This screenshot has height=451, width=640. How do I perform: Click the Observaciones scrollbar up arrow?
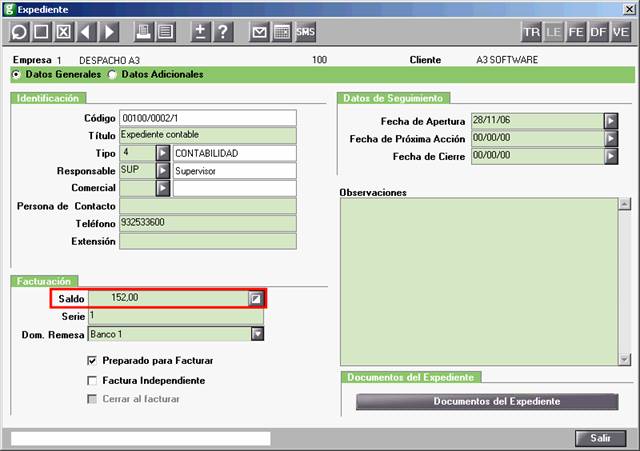[624, 204]
